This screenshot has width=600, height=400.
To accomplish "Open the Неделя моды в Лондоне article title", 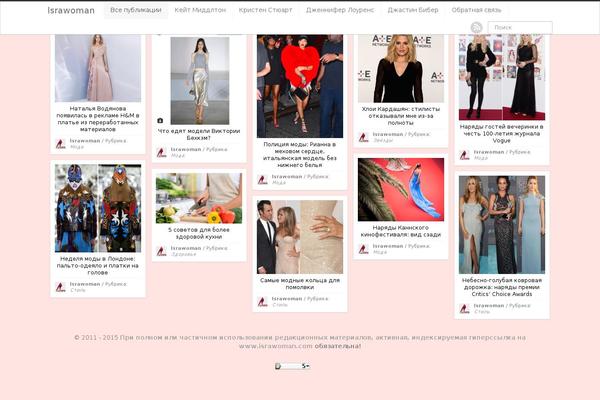I will [98, 265].
